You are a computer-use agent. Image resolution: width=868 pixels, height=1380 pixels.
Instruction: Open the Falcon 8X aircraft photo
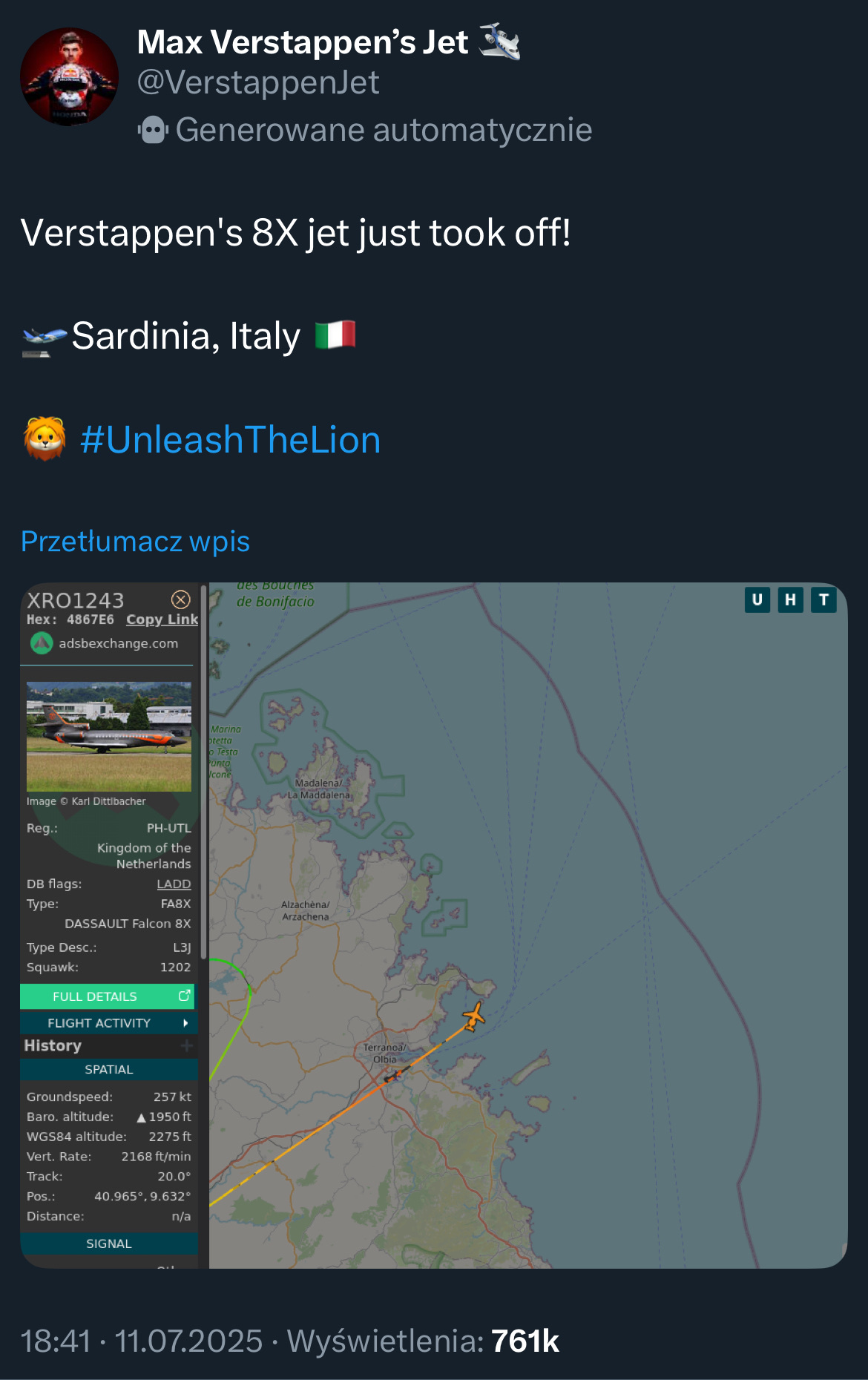109,736
